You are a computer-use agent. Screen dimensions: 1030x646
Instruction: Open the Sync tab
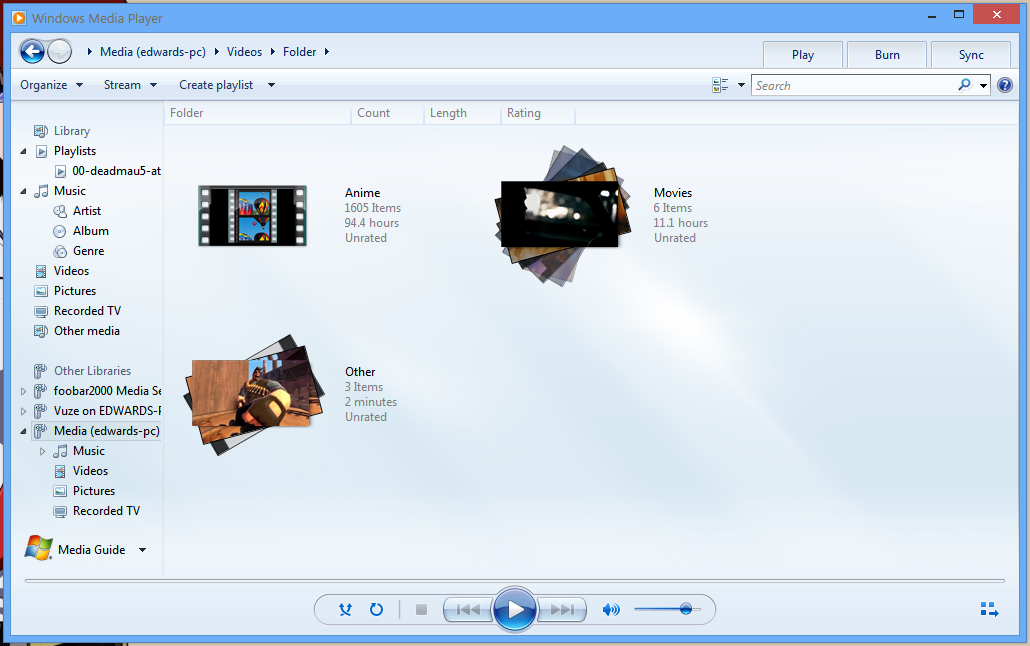tap(971, 55)
